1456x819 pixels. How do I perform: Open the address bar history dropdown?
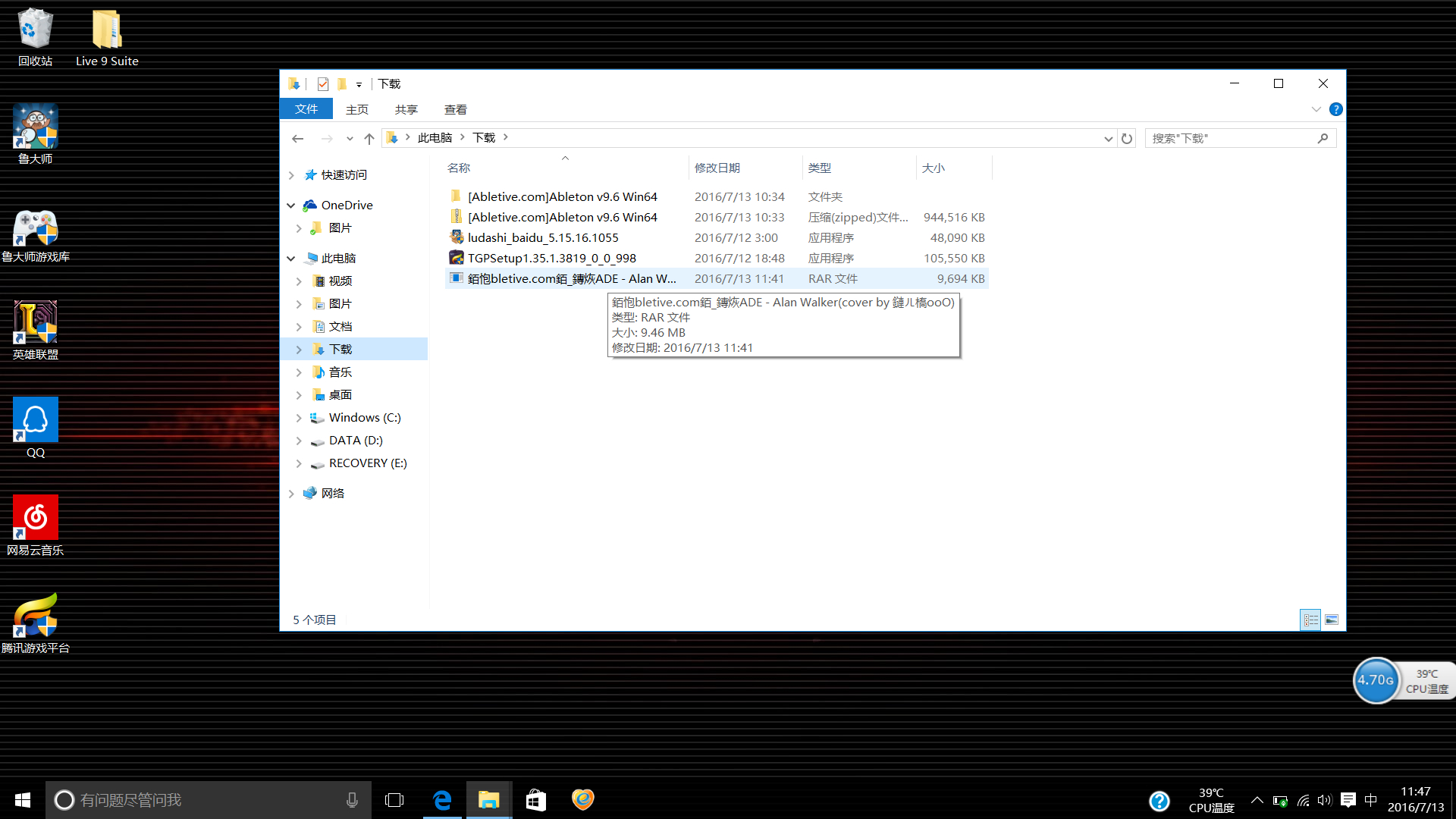(1108, 138)
